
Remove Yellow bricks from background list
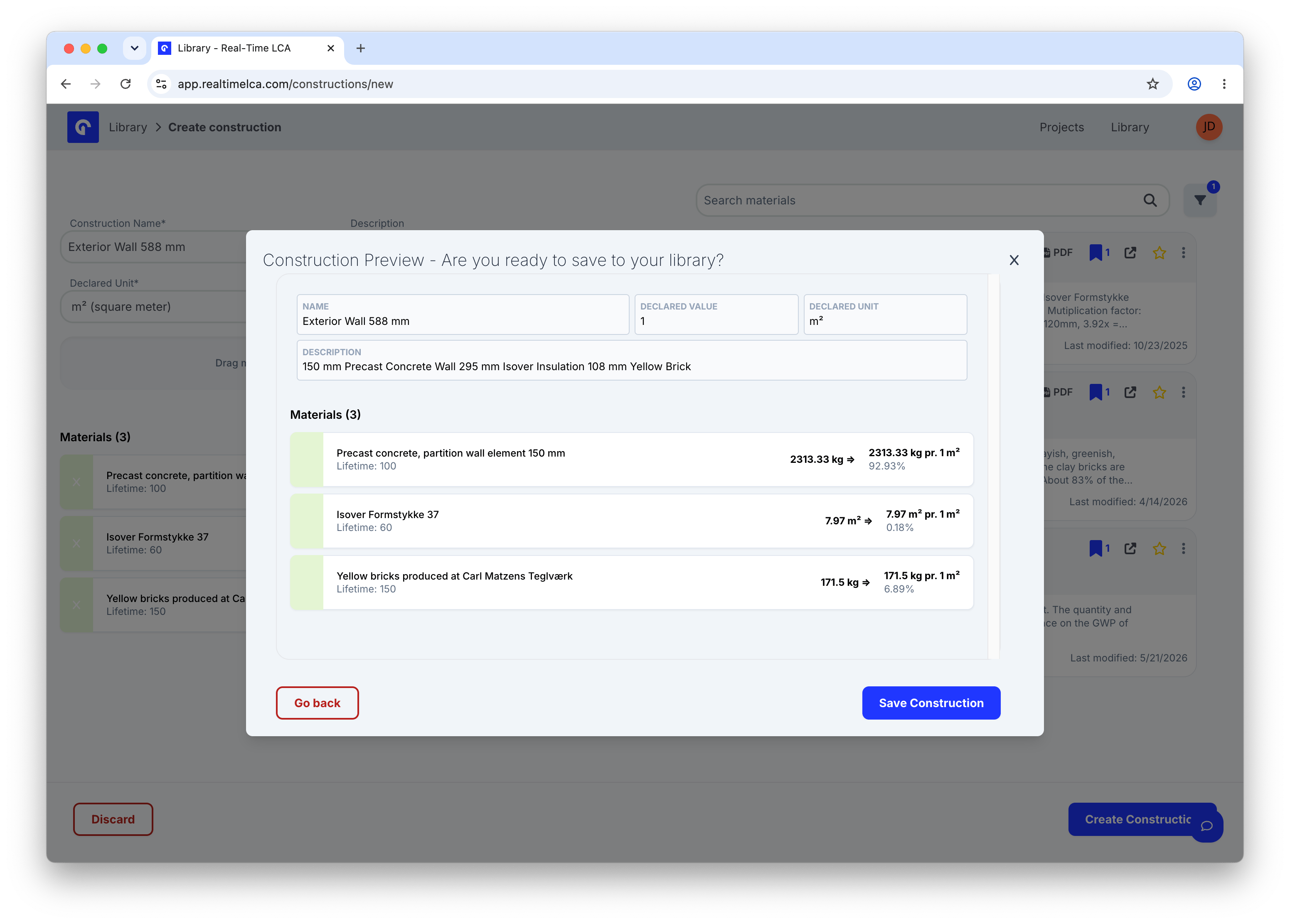pos(76,605)
